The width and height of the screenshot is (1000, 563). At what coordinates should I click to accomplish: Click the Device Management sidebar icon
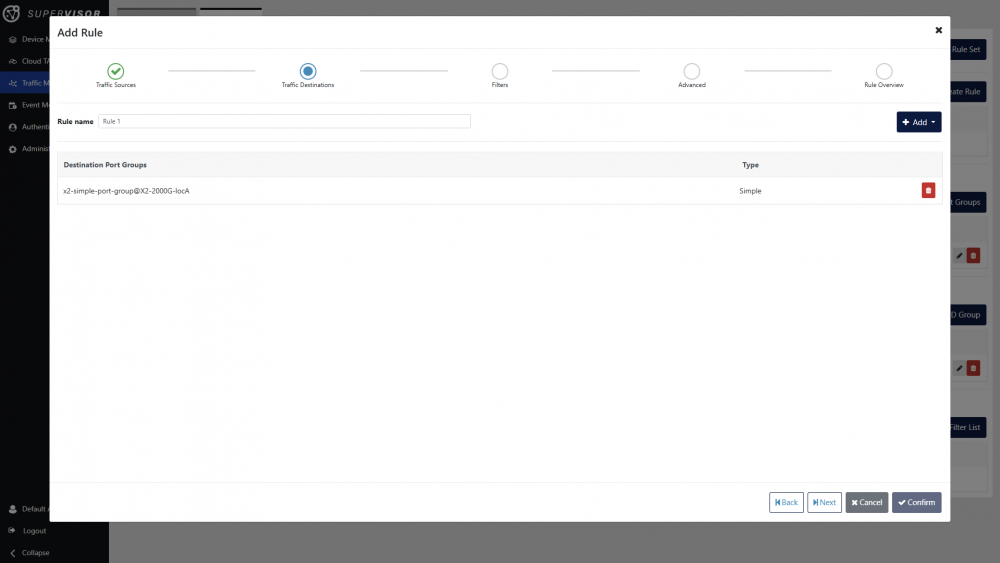13,40
